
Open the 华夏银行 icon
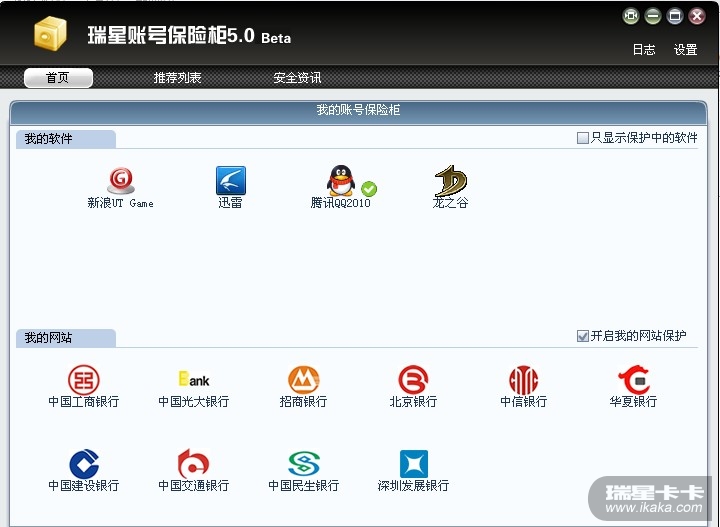pos(633,380)
